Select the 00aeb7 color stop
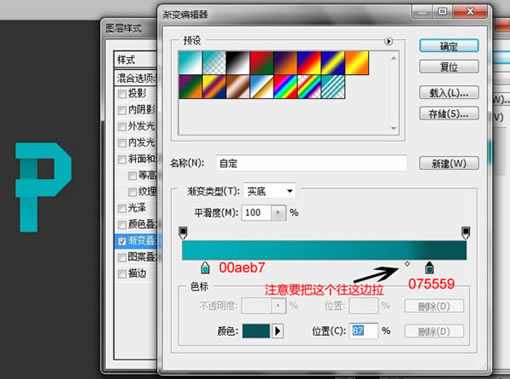Screen dimensions: 510x379 (205, 268)
